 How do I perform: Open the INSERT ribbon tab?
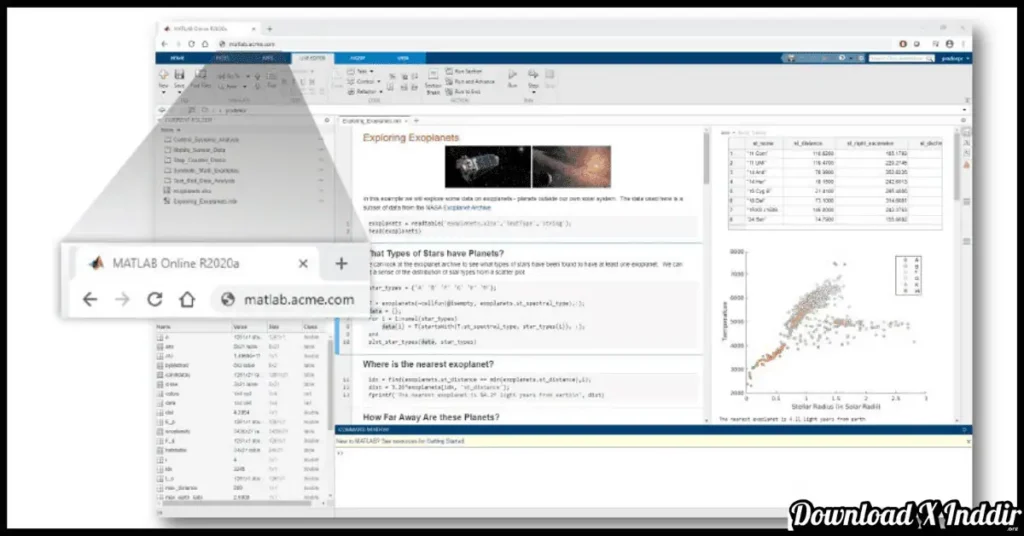click(x=357, y=58)
